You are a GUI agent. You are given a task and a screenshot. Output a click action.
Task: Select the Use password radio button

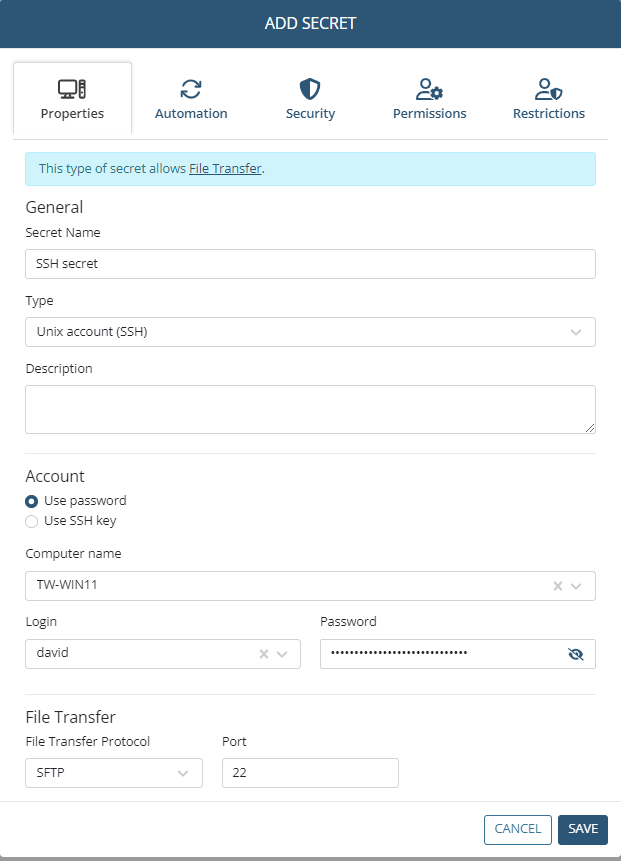tap(32, 501)
